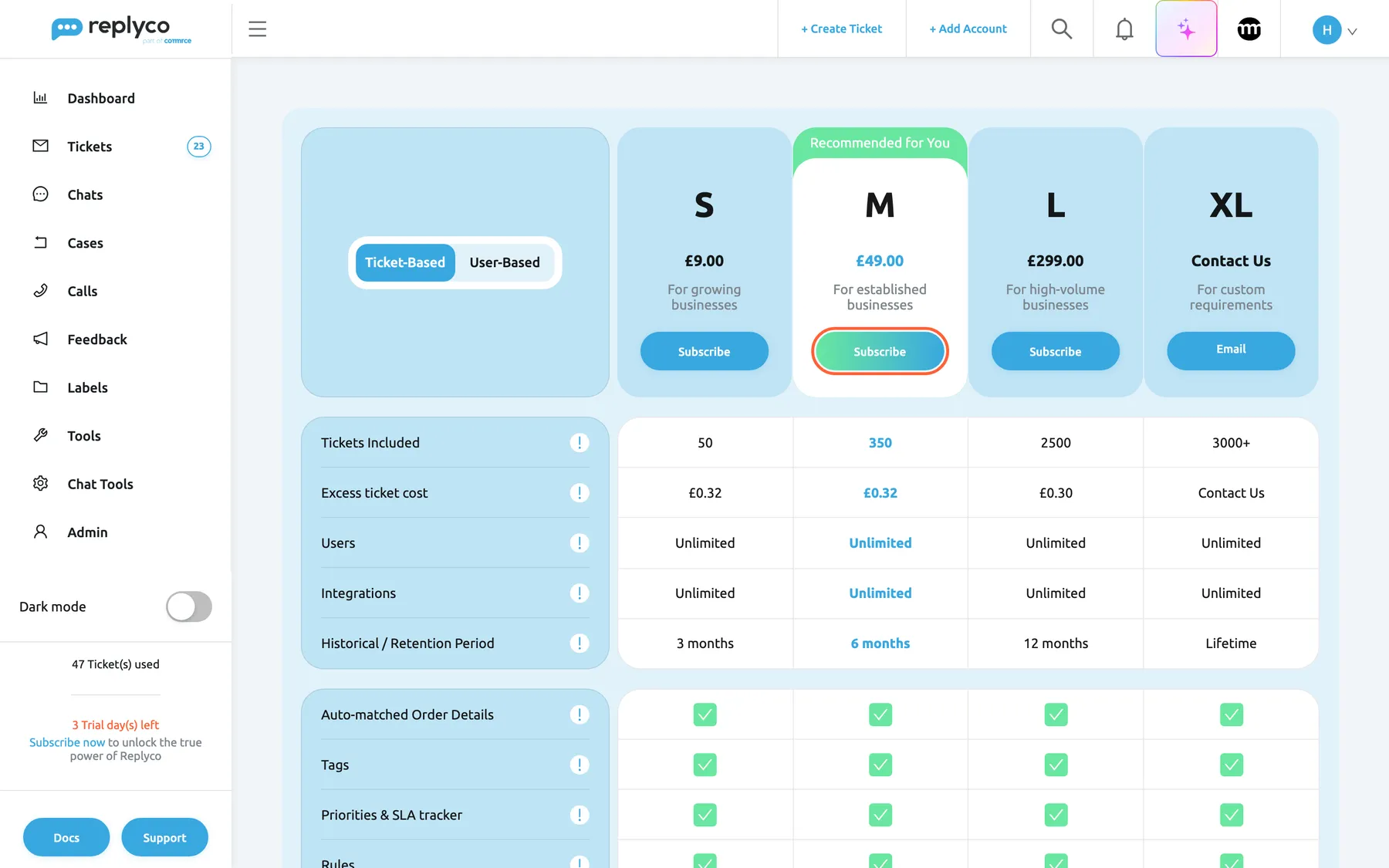Click the Labels folder icon
This screenshot has height=868, width=1389.
(40, 387)
